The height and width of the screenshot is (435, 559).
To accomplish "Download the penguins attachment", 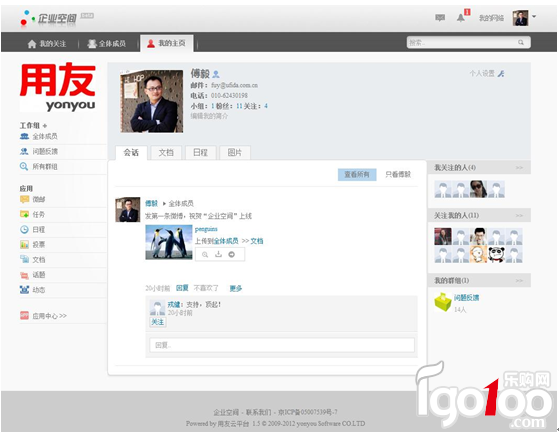I will tap(218, 254).
